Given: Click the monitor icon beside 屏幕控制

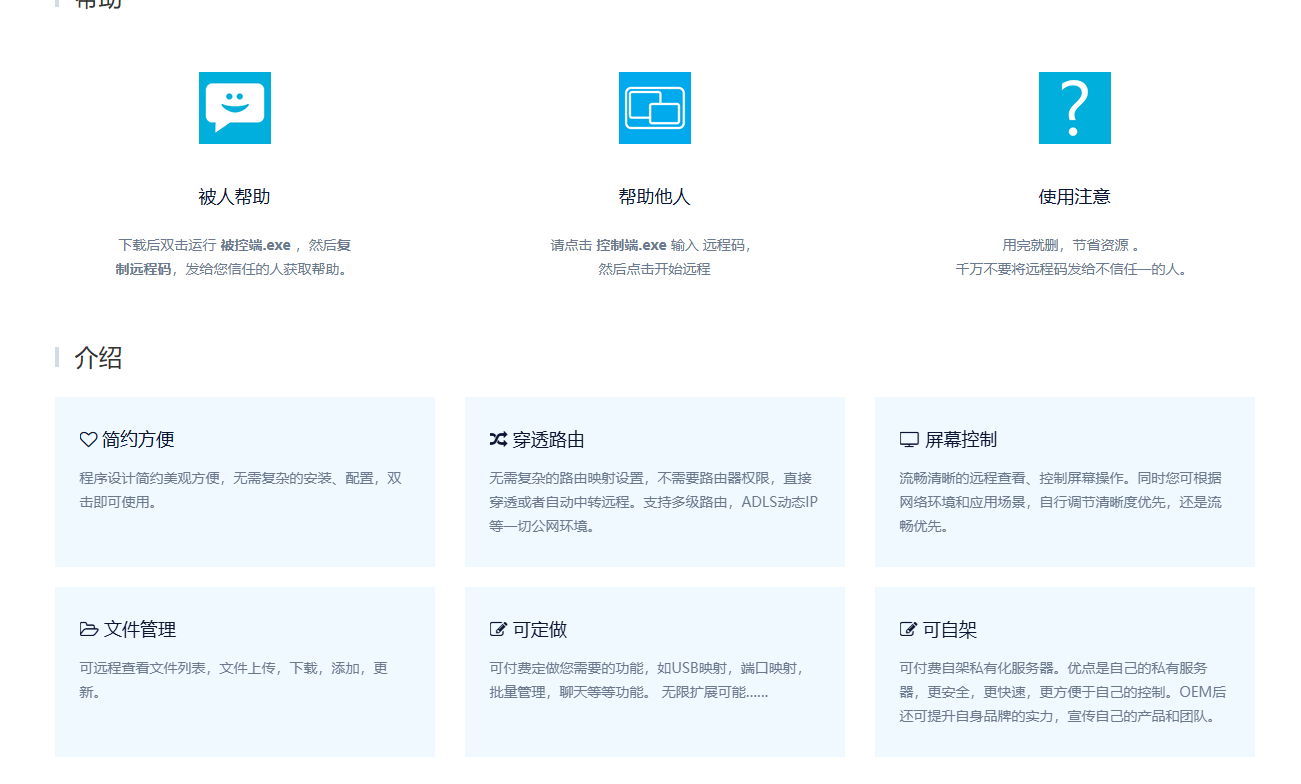Looking at the screenshot, I should click(x=909, y=439).
